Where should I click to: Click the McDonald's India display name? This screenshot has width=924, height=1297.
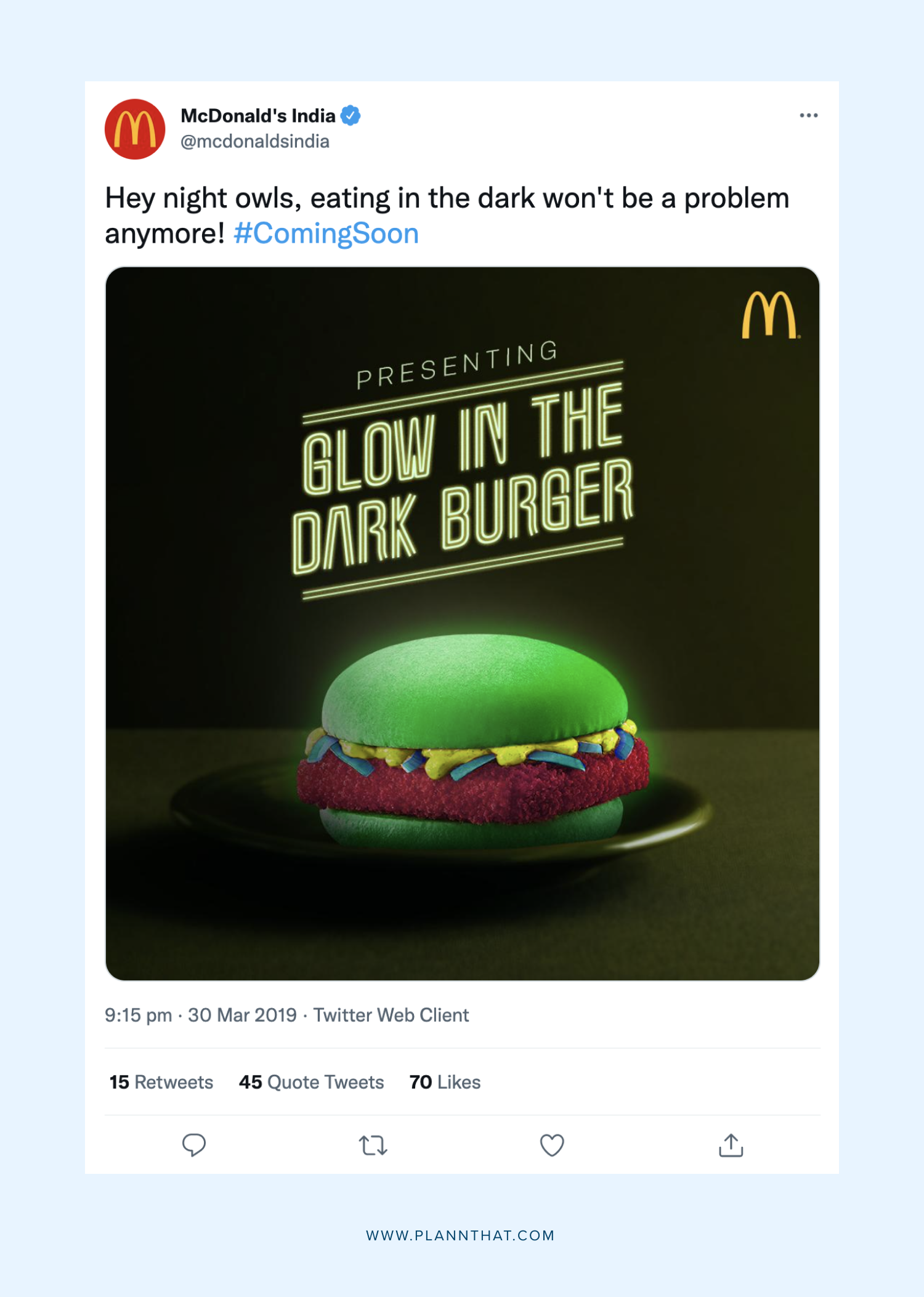(257, 115)
